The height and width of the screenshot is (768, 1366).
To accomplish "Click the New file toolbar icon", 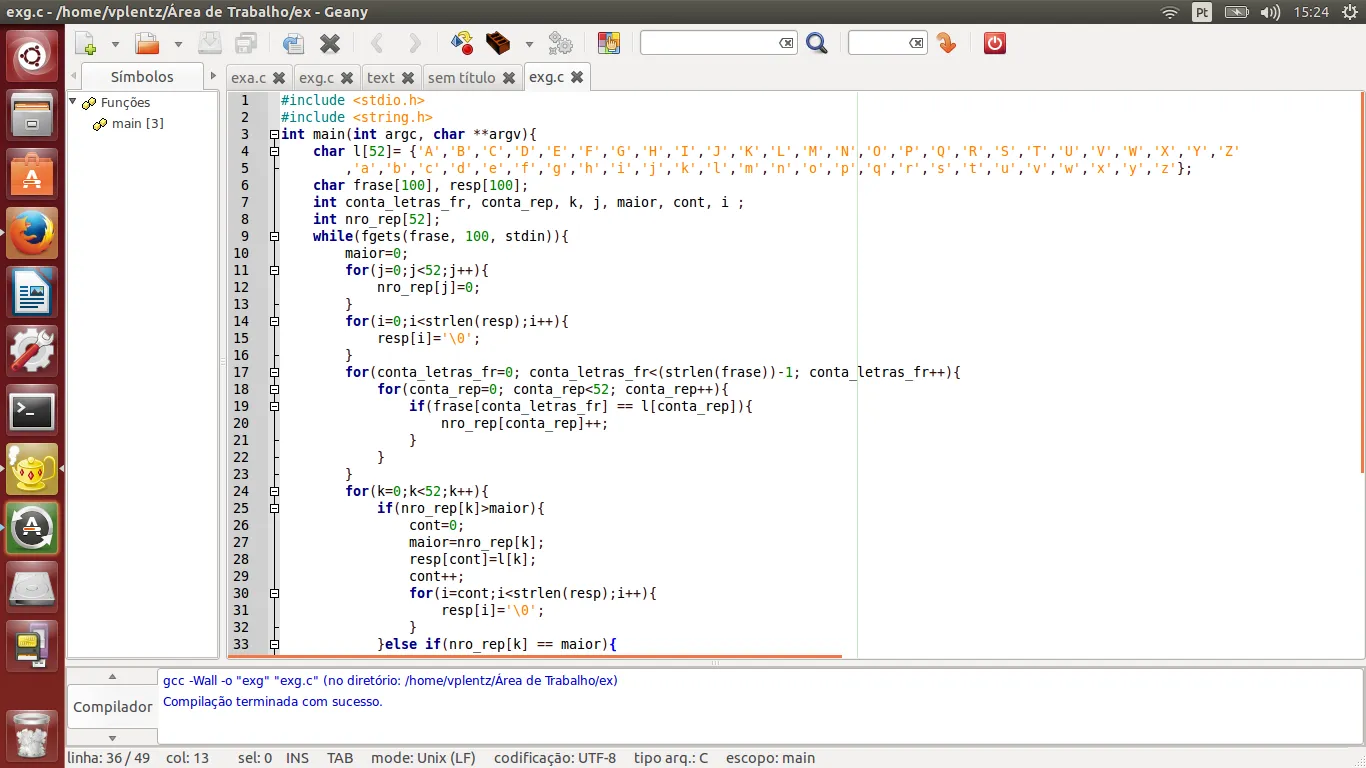I will pos(86,43).
